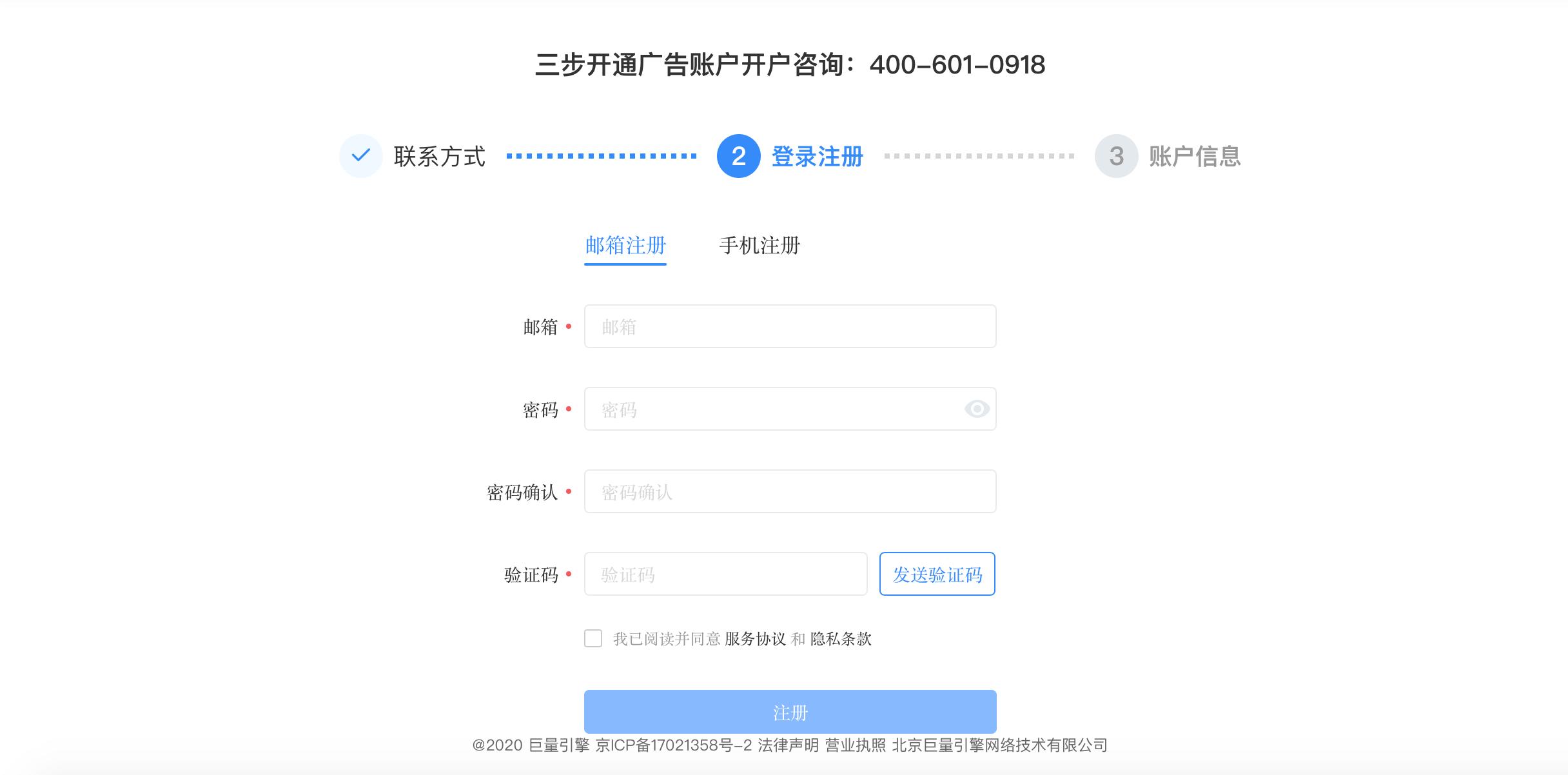1568x775 pixels.
Task: Click the 密码确认 confirm password field
Action: pos(789,491)
